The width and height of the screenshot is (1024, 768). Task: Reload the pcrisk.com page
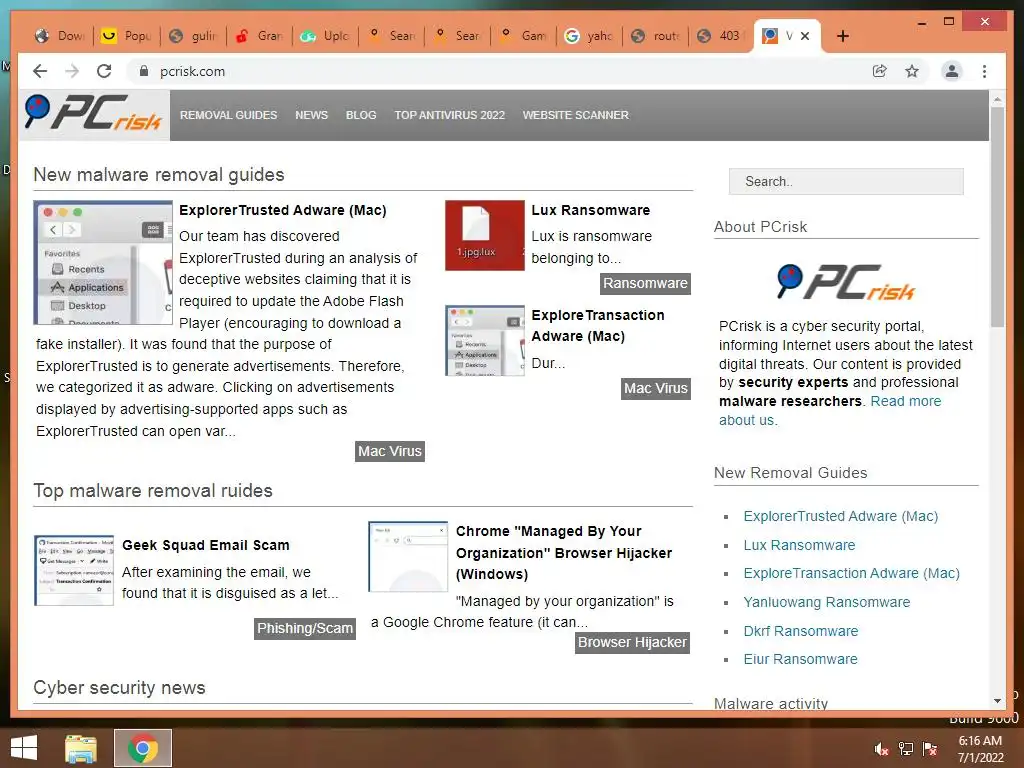pyautogui.click(x=104, y=71)
